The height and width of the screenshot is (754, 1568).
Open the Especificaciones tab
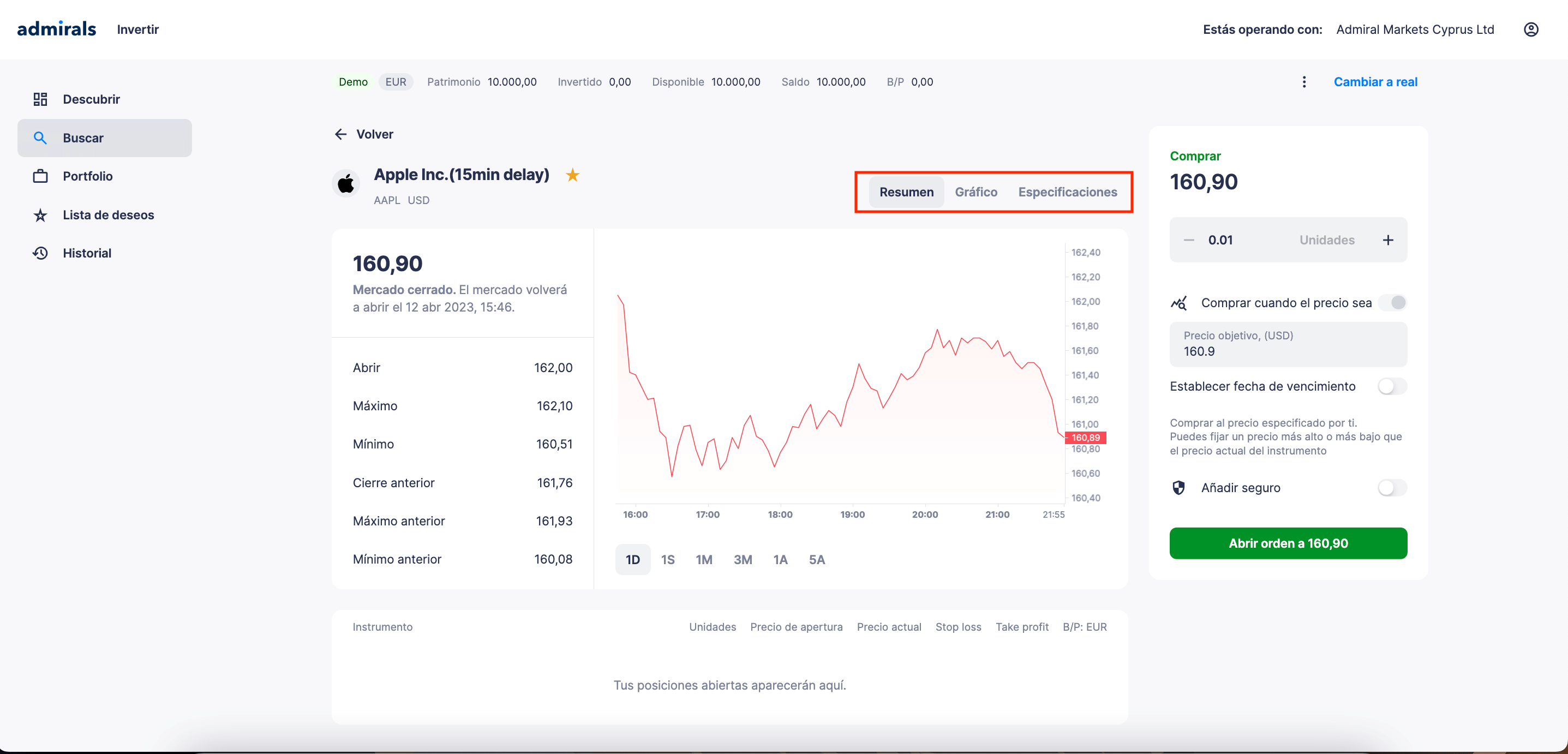1068,192
